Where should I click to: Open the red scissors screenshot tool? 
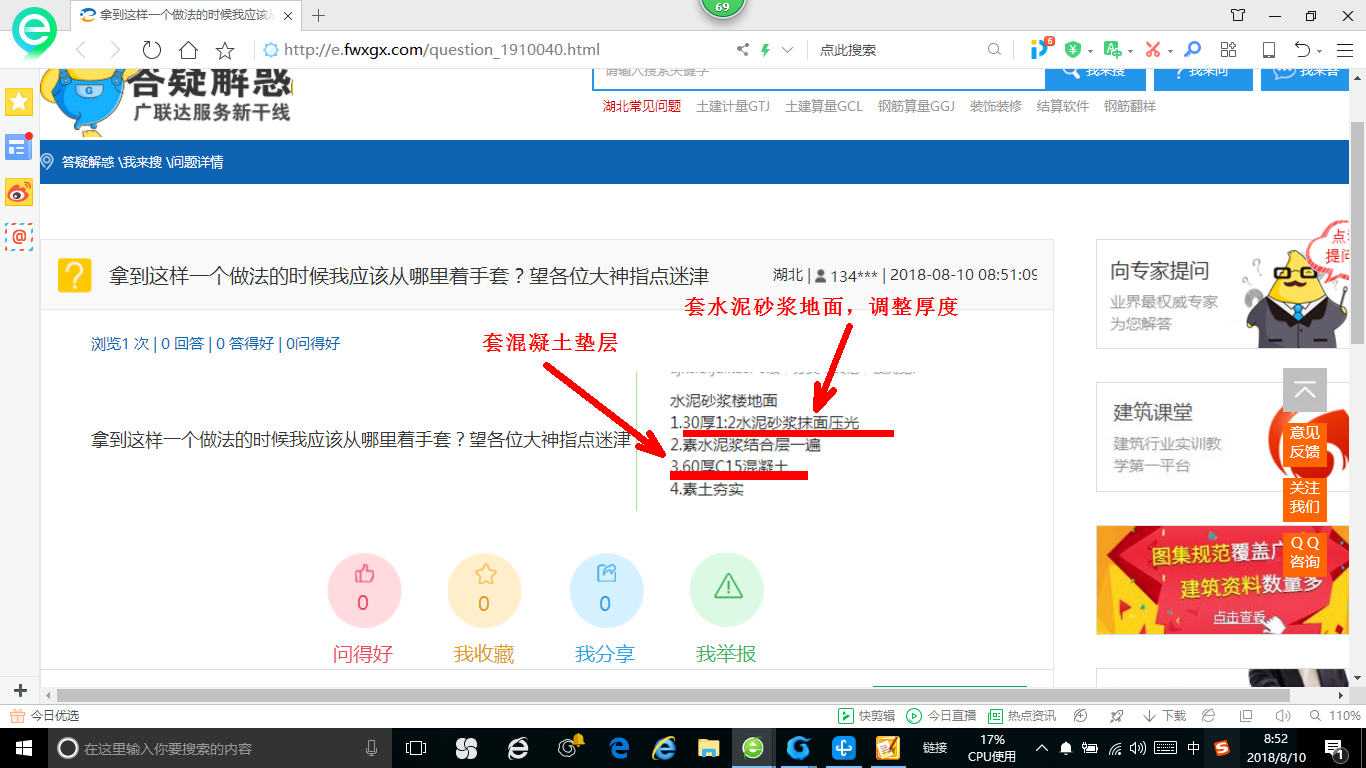(x=1152, y=50)
